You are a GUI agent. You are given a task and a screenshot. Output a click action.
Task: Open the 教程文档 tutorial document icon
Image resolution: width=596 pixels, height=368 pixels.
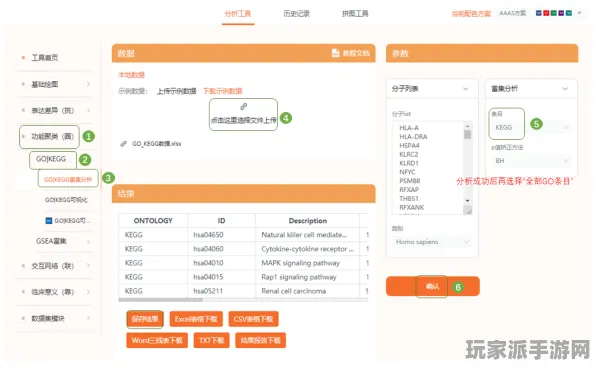coord(335,53)
